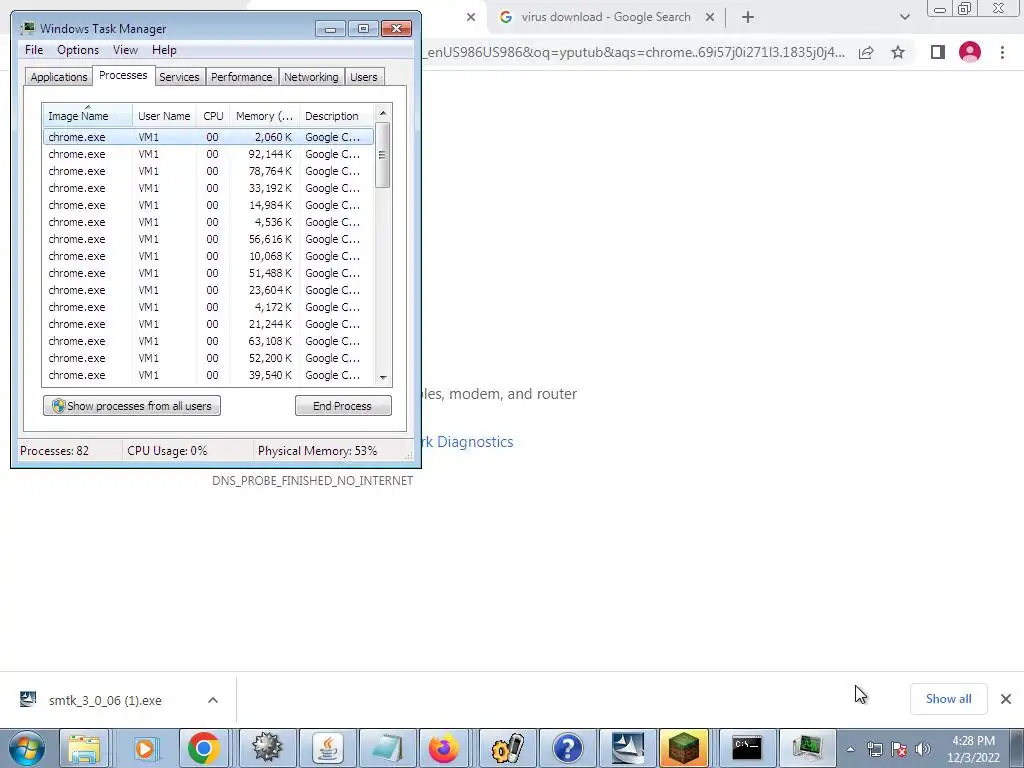The height and width of the screenshot is (768, 1024).
Task: Select chrome.exe row using 33,192 K
Action: tap(208, 188)
